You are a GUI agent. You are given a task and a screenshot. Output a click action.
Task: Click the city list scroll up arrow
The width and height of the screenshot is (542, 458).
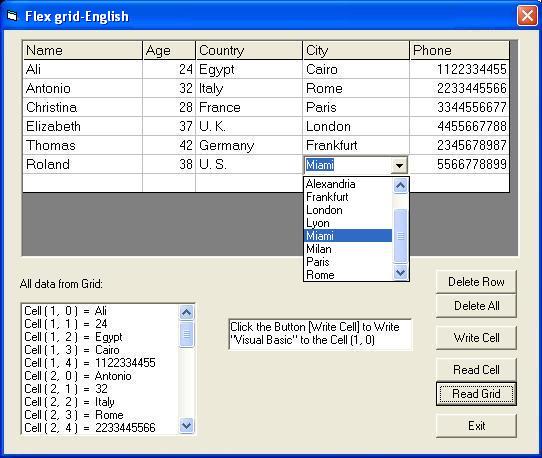click(x=400, y=186)
